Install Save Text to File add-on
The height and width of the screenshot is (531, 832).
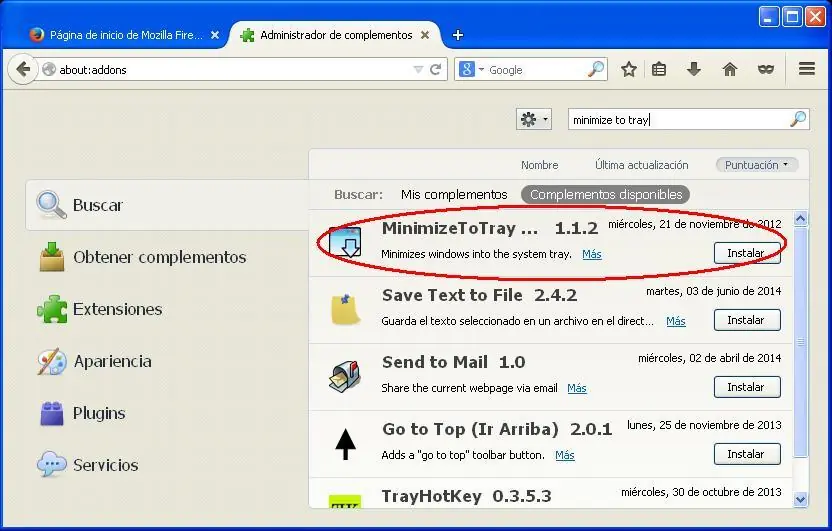click(x=747, y=320)
